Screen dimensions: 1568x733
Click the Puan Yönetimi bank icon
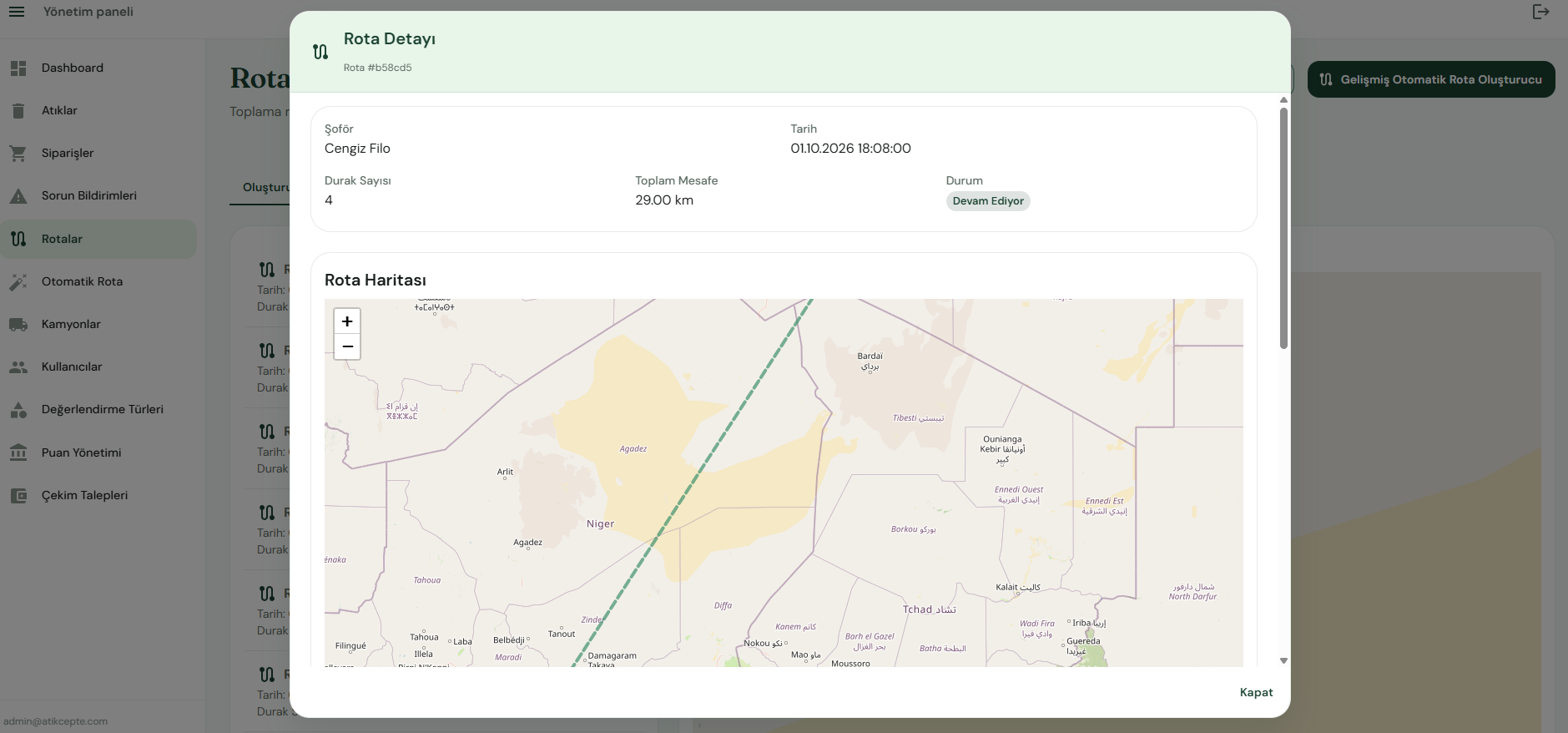click(x=18, y=452)
